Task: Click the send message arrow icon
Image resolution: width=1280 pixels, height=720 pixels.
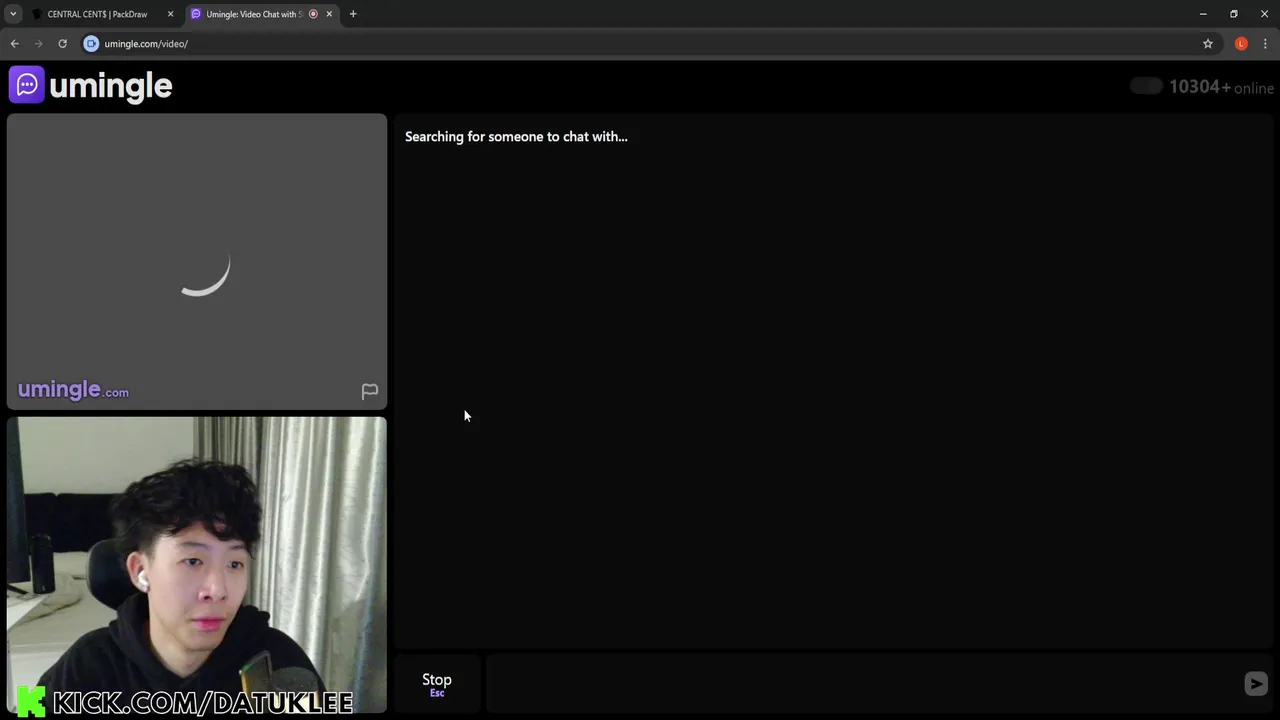Action: (x=1256, y=683)
